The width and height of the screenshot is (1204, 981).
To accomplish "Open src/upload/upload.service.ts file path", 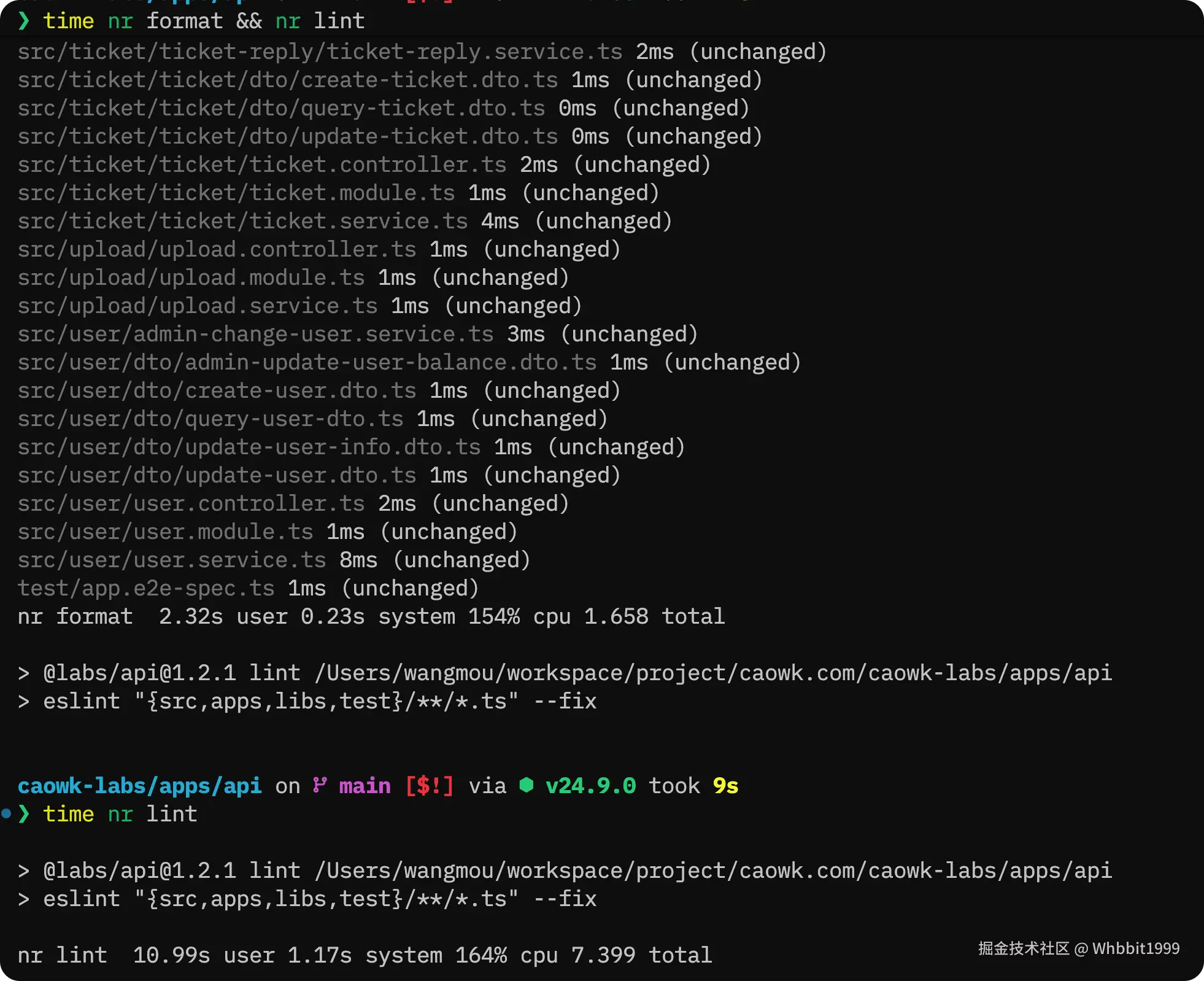I will pyautogui.click(x=197, y=306).
